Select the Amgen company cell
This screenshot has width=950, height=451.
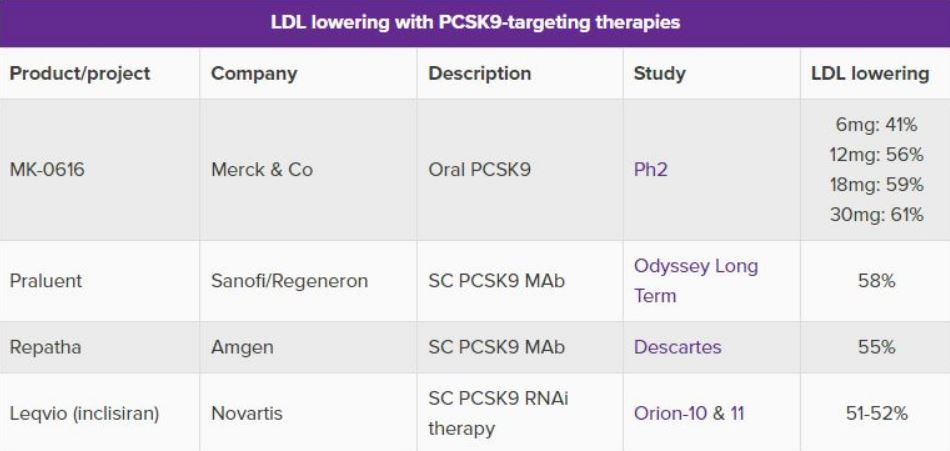coord(242,347)
